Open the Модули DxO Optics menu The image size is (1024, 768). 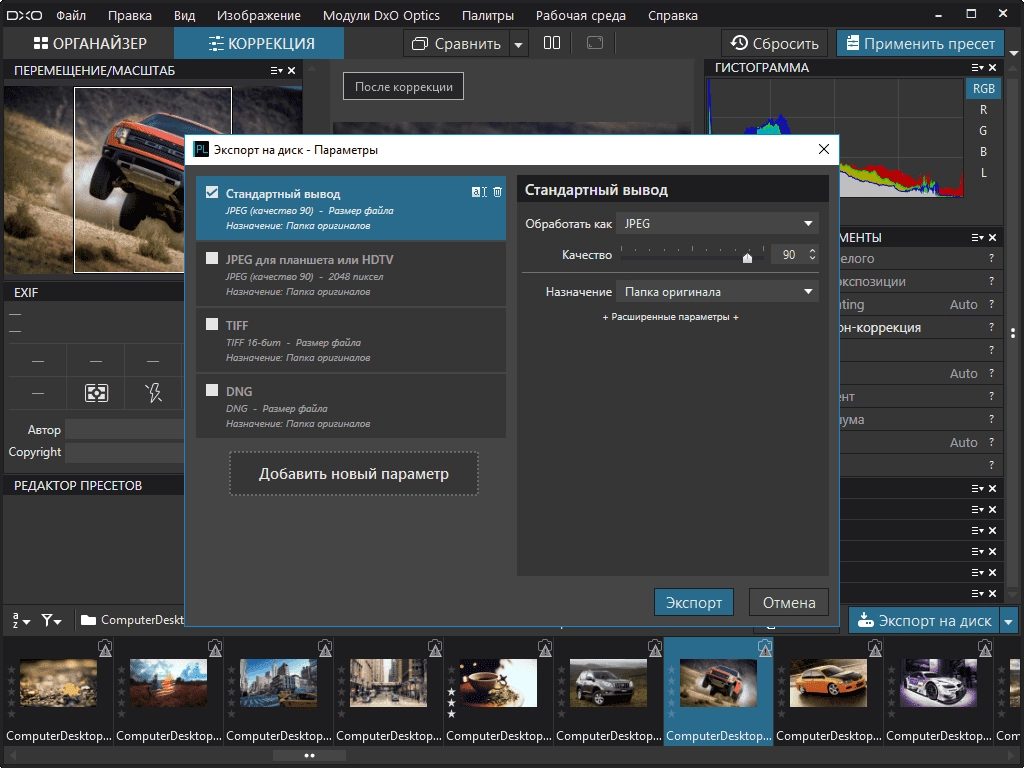[381, 15]
